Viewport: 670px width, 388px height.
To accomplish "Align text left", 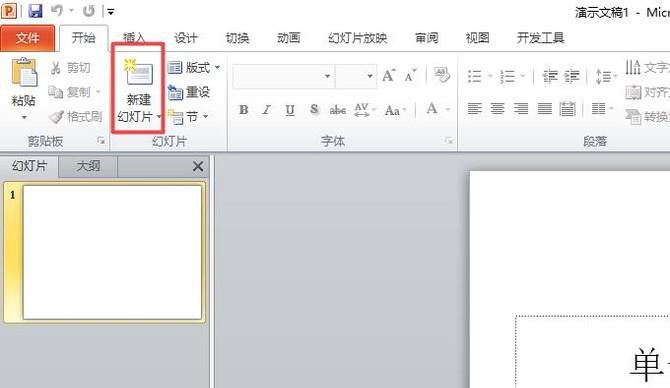I will 474,109.
